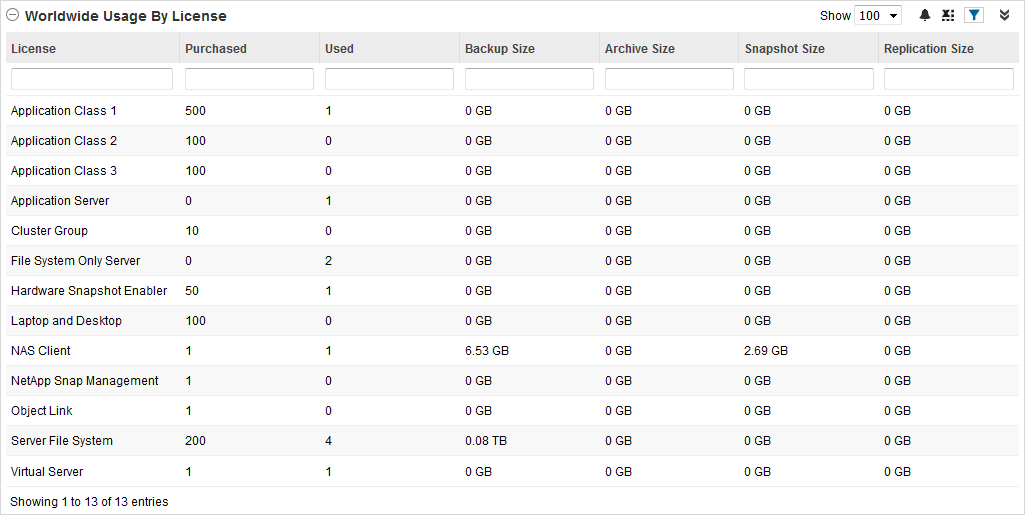Toggle the column filter funnel icon

974,16
